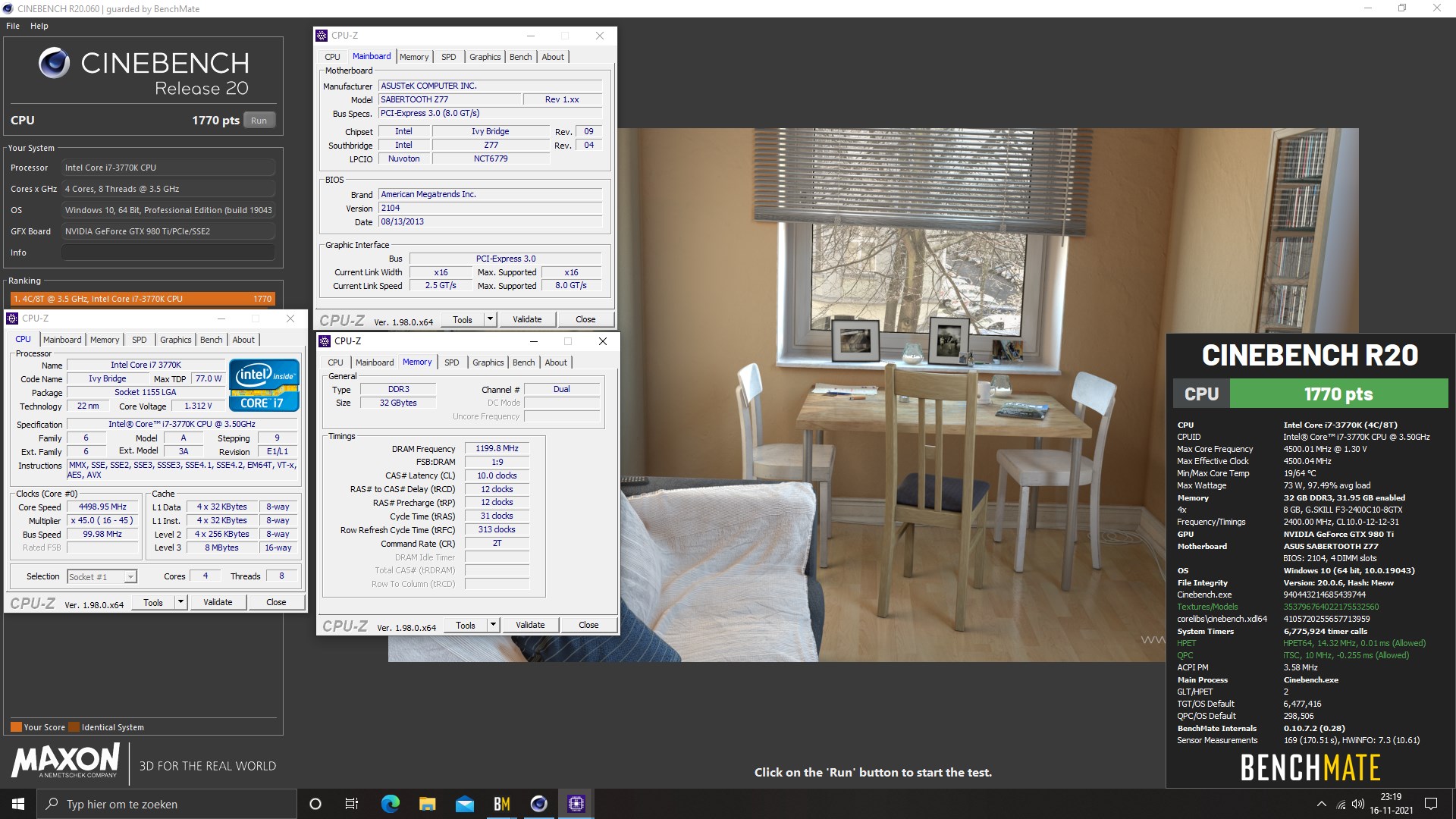The image size is (1456, 819).
Task: Click Close button in Mainboard CPU-Z window
Action: (585, 319)
